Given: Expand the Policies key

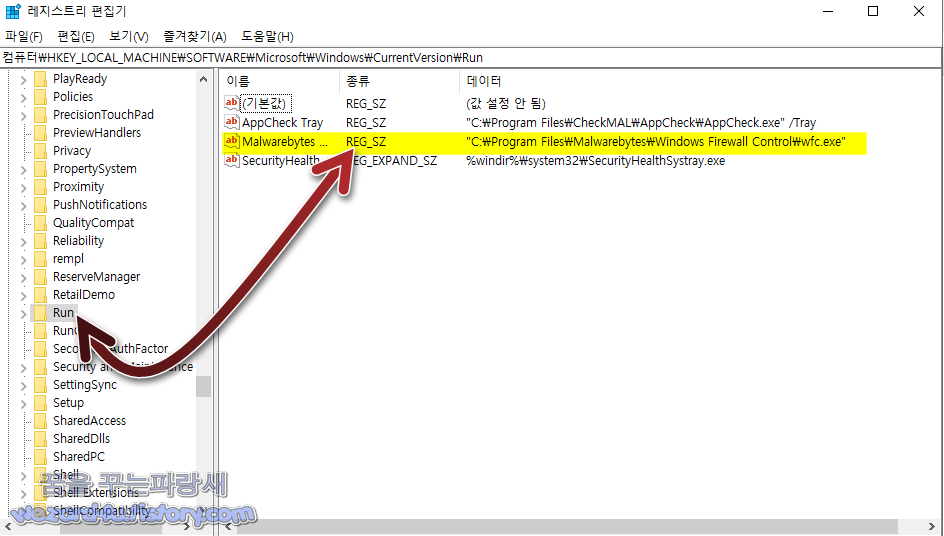Looking at the screenshot, I should [23, 98].
